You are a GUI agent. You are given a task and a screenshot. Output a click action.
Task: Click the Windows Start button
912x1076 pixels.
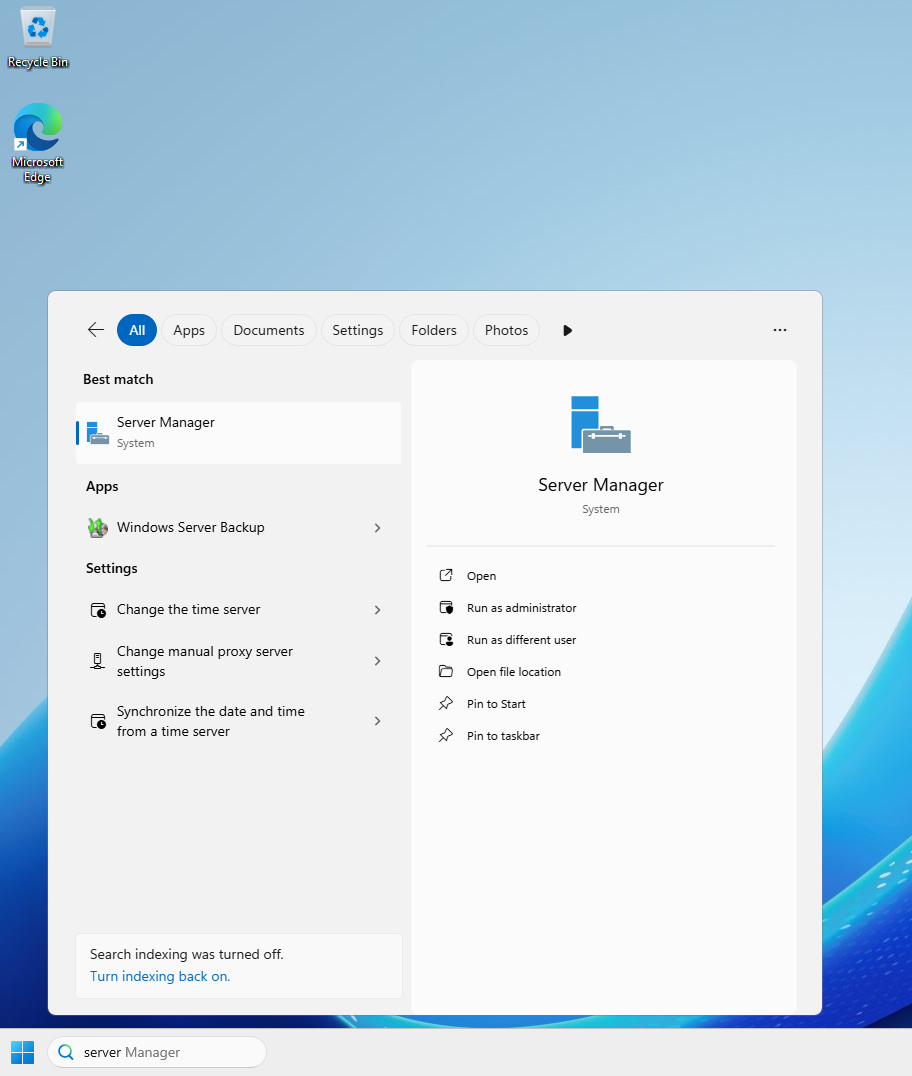(23, 1052)
